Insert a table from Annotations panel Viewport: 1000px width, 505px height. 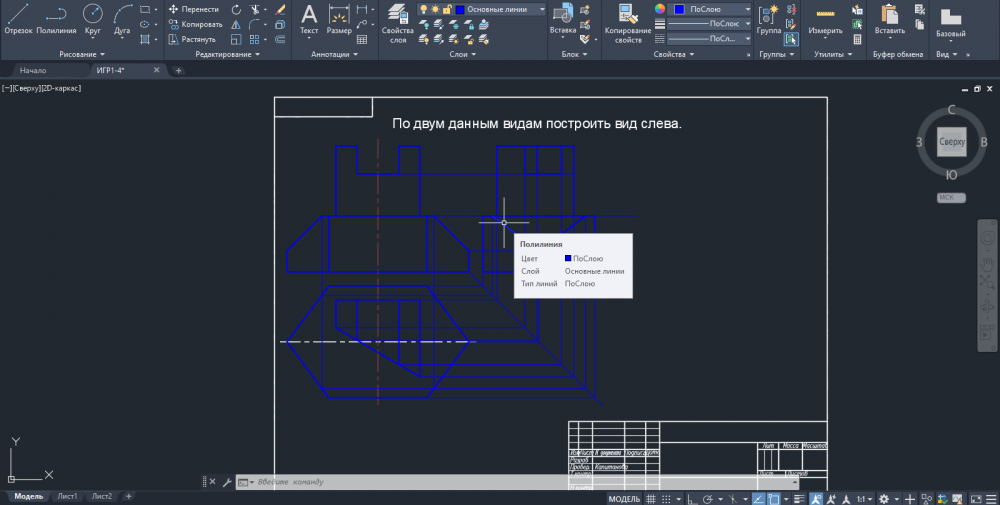pos(362,40)
